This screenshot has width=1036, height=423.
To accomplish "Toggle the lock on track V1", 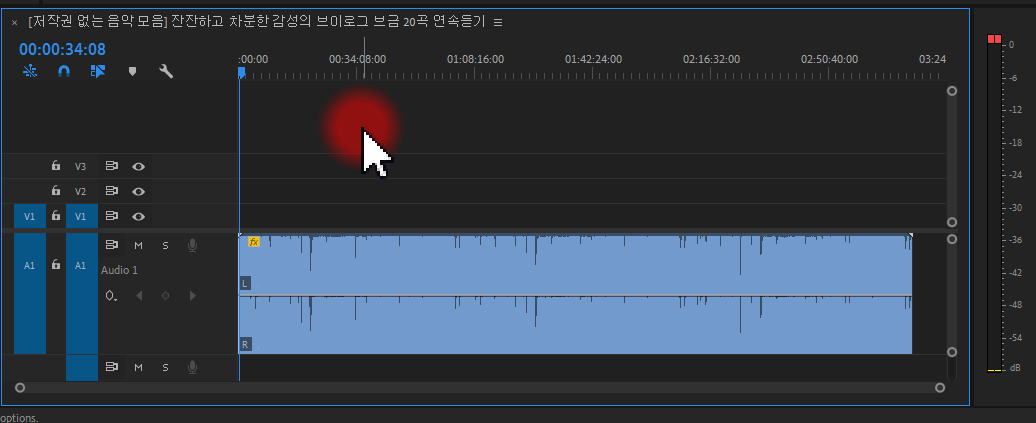I will point(56,215).
